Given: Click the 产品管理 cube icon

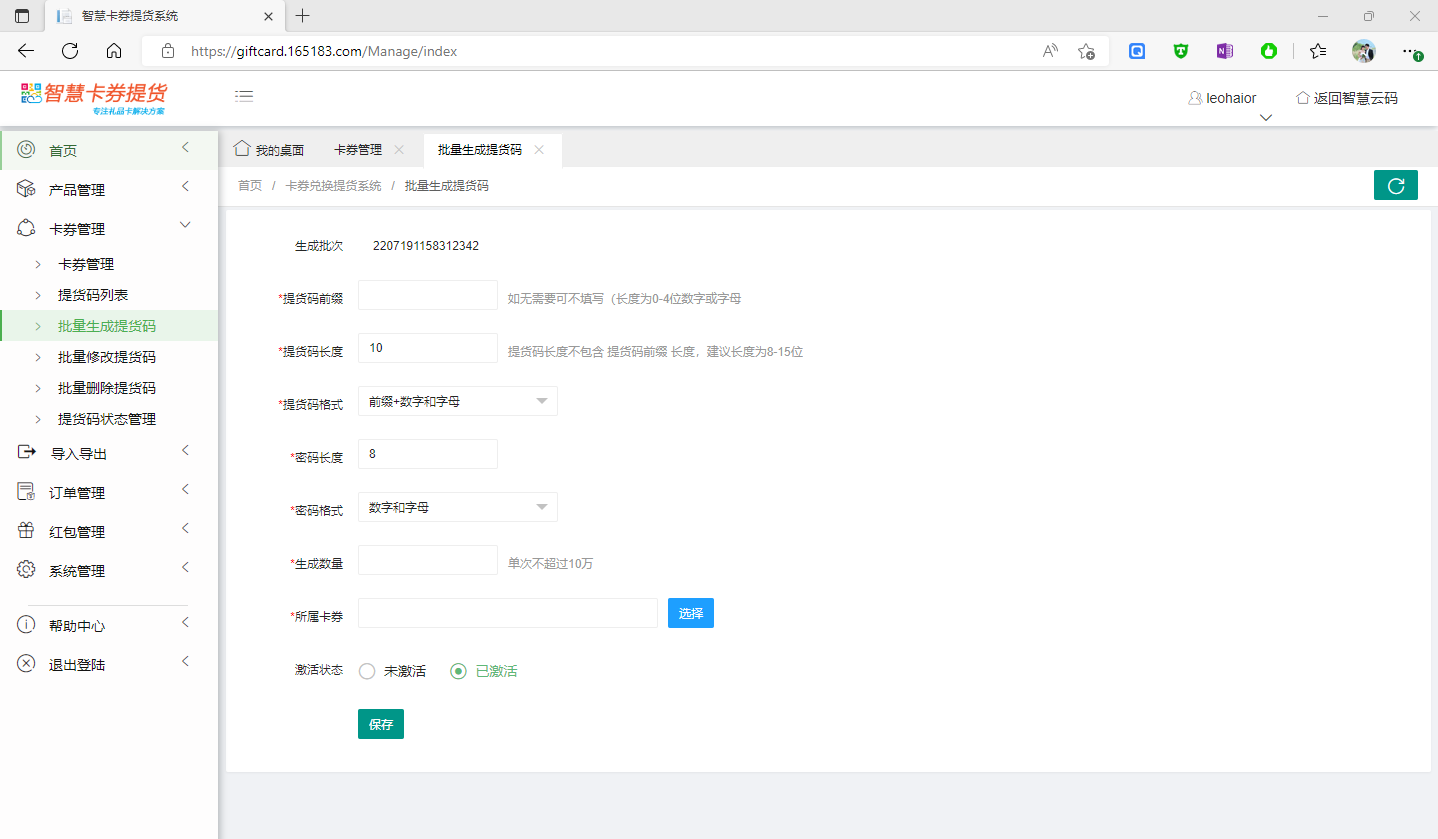Looking at the screenshot, I should 26,189.
